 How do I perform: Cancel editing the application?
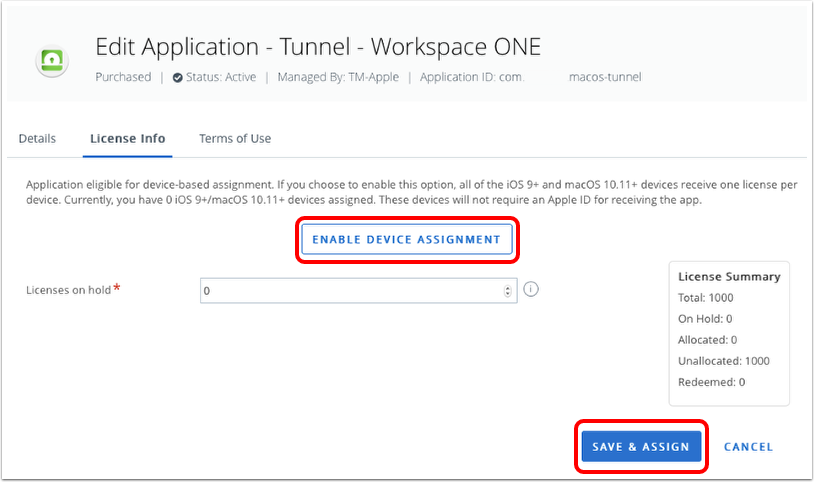pyautogui.click(x=748, y=447)
